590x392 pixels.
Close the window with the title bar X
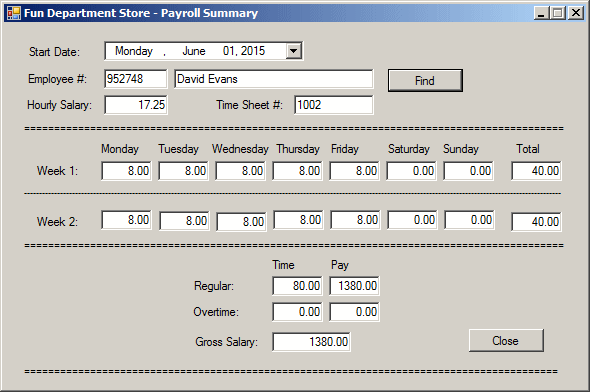(576, 13)
